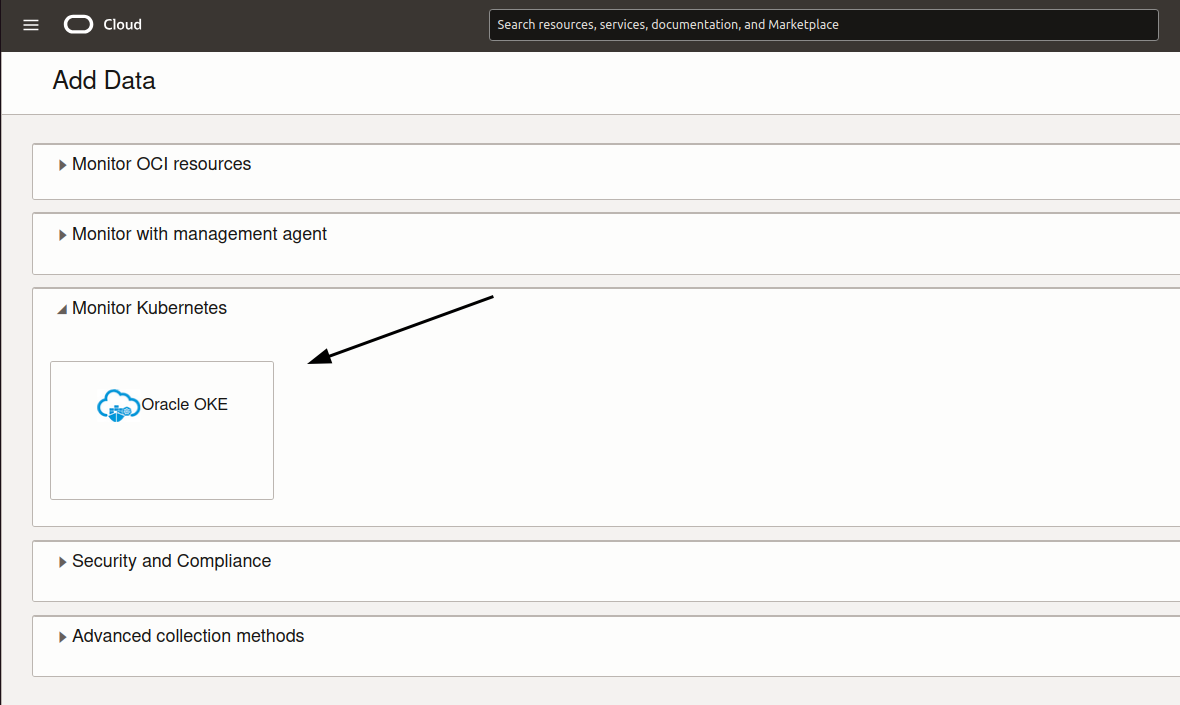Click the Oracle OKE text label
The height and width of the screenshot is (705, 1180).
(185, 405)
